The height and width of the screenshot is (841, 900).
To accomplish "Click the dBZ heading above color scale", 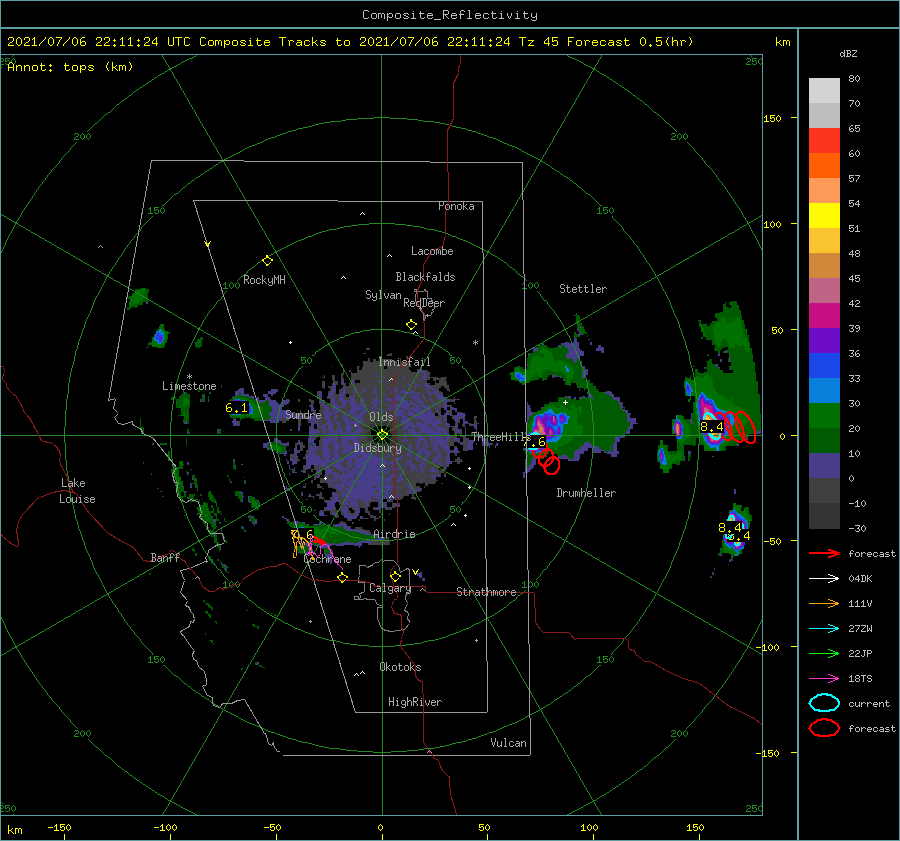I will [x=848, y=53].
